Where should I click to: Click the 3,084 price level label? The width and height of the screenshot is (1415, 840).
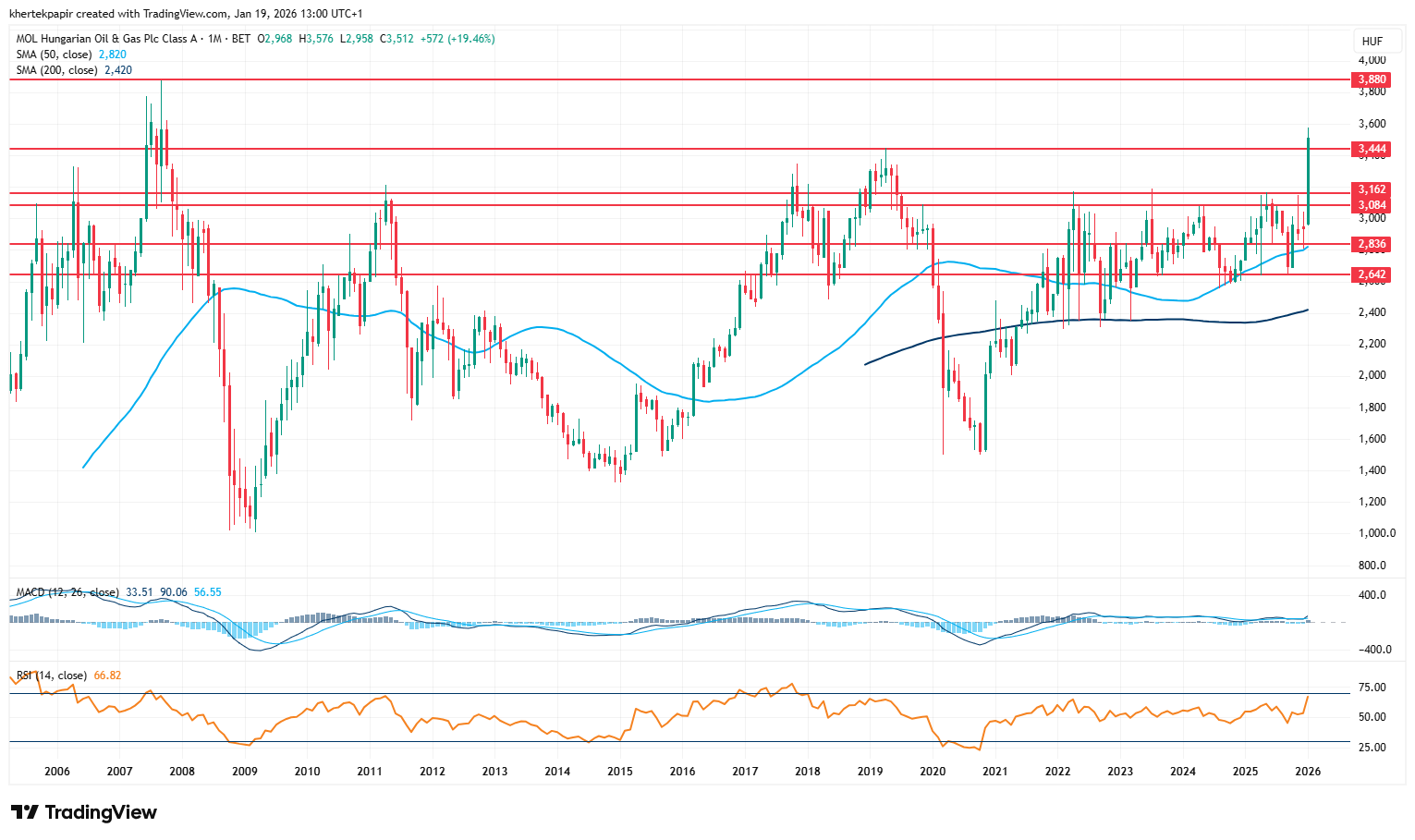(x=1372, y=205)
